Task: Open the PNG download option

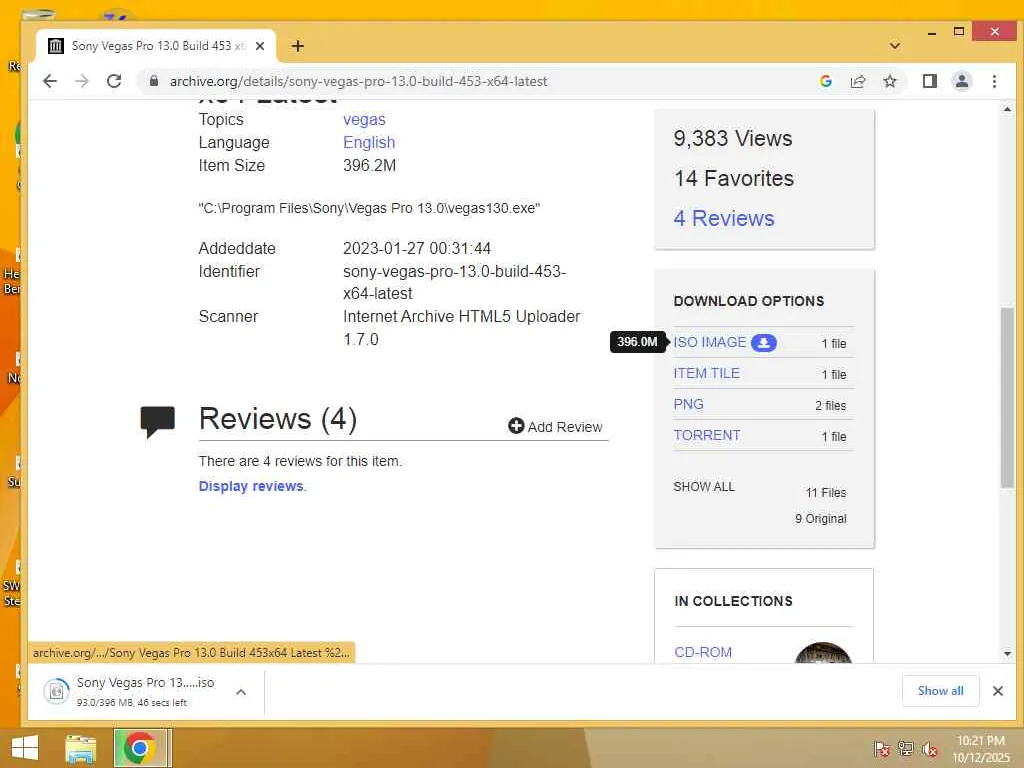Action: 688,404
